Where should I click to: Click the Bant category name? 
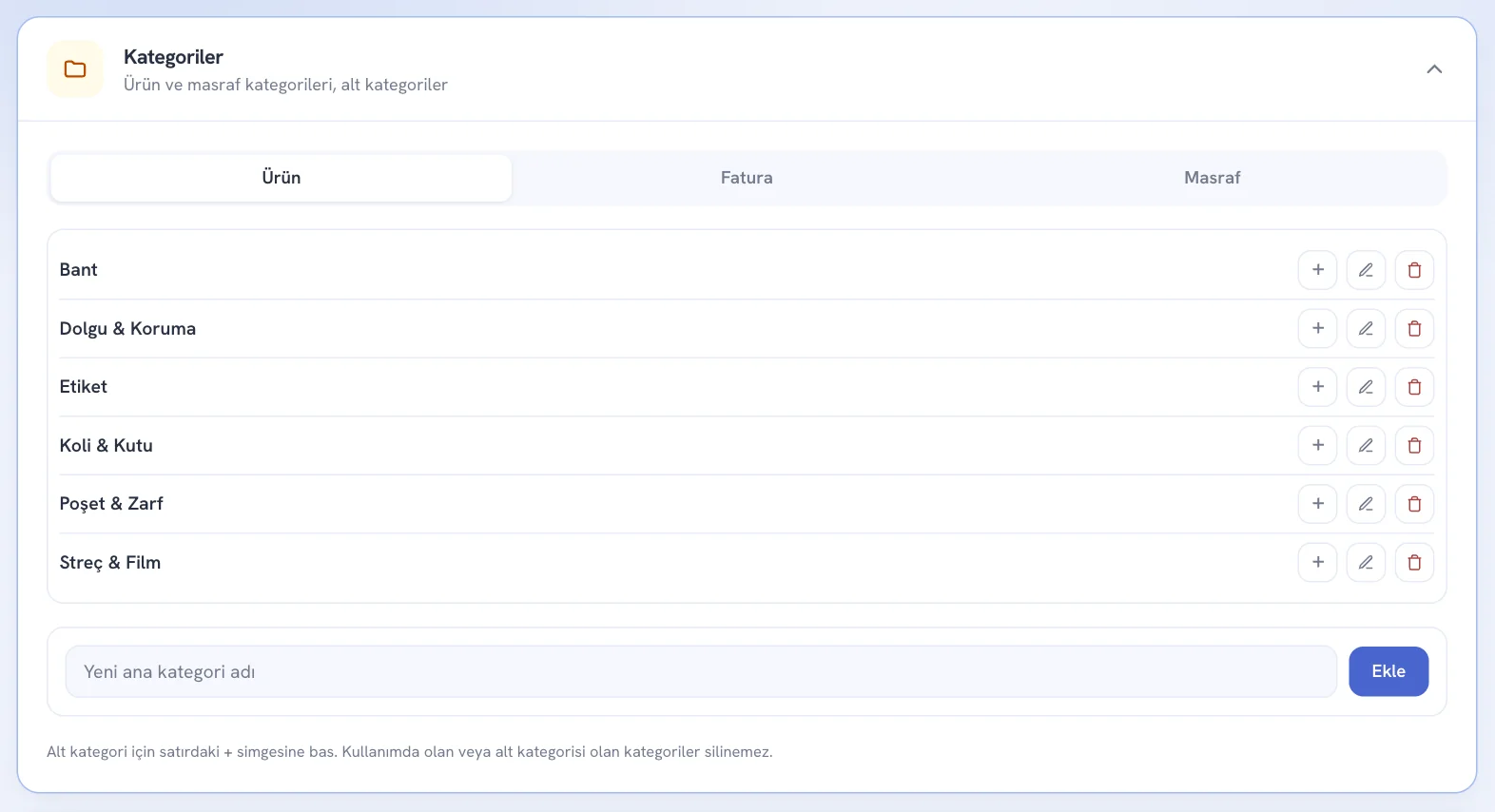point(78,270)
